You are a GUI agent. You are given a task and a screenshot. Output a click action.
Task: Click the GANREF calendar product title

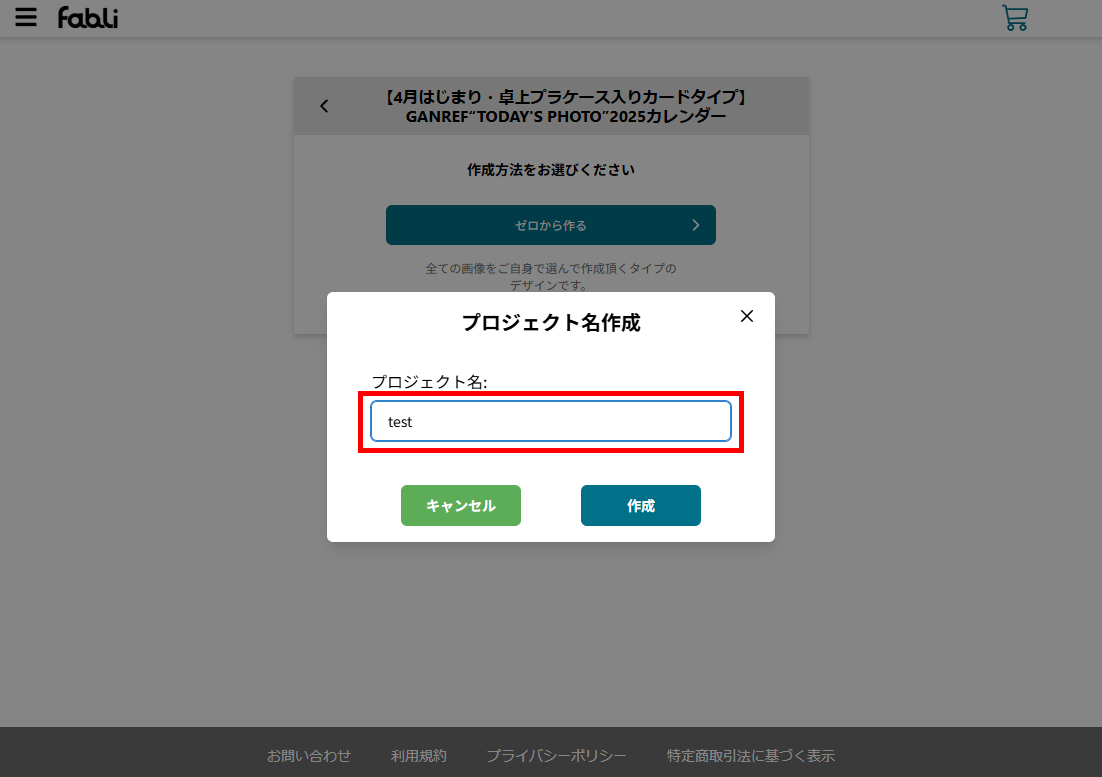coord(566,107)
